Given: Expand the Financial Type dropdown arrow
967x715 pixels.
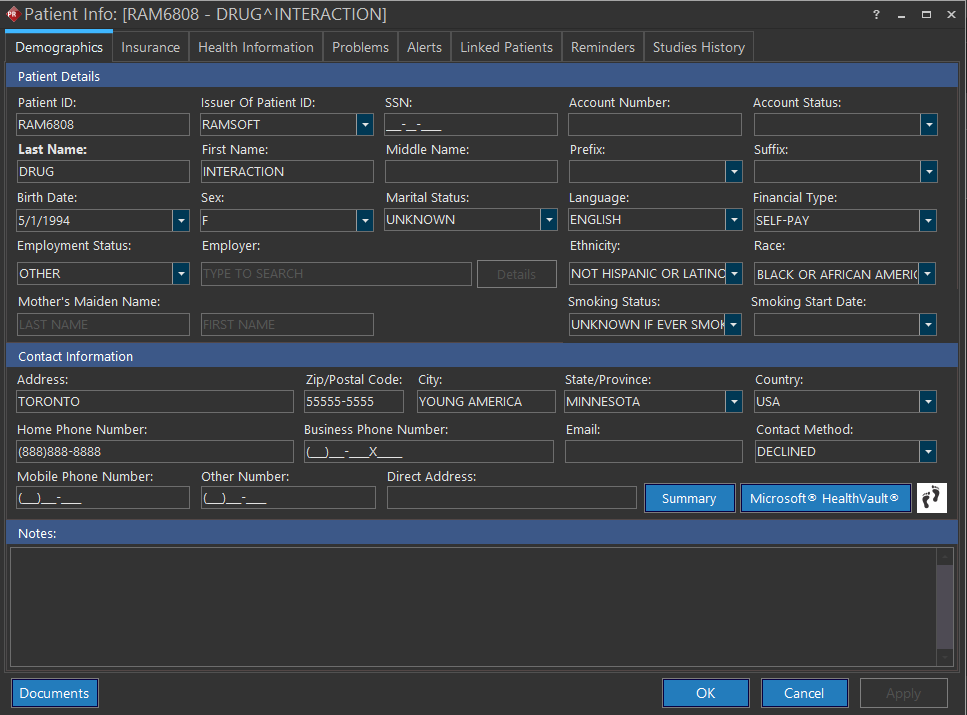Looking at the screenshot, I should (x=929, y=220).
